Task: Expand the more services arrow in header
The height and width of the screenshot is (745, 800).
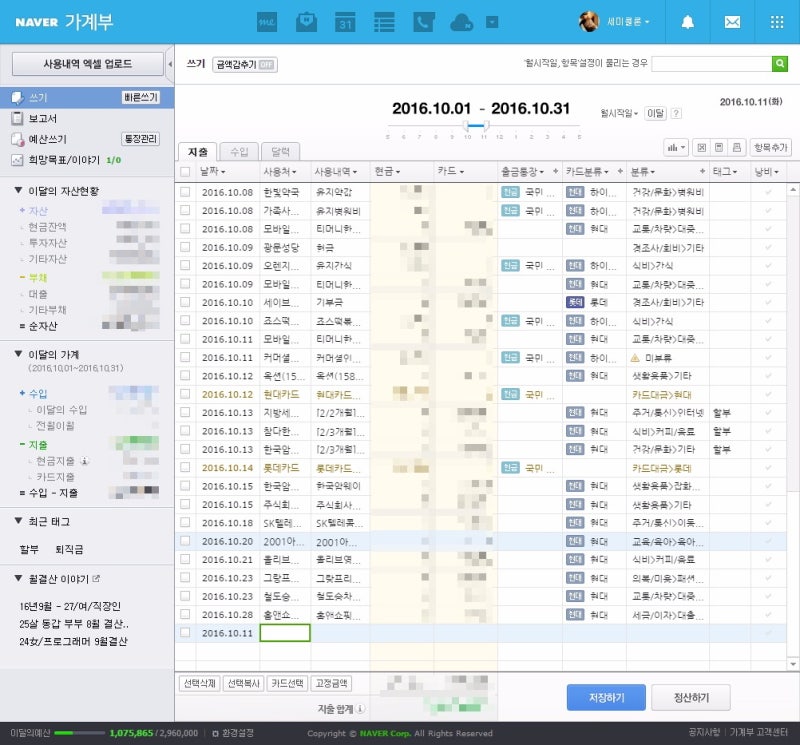Action: (492, 22)
